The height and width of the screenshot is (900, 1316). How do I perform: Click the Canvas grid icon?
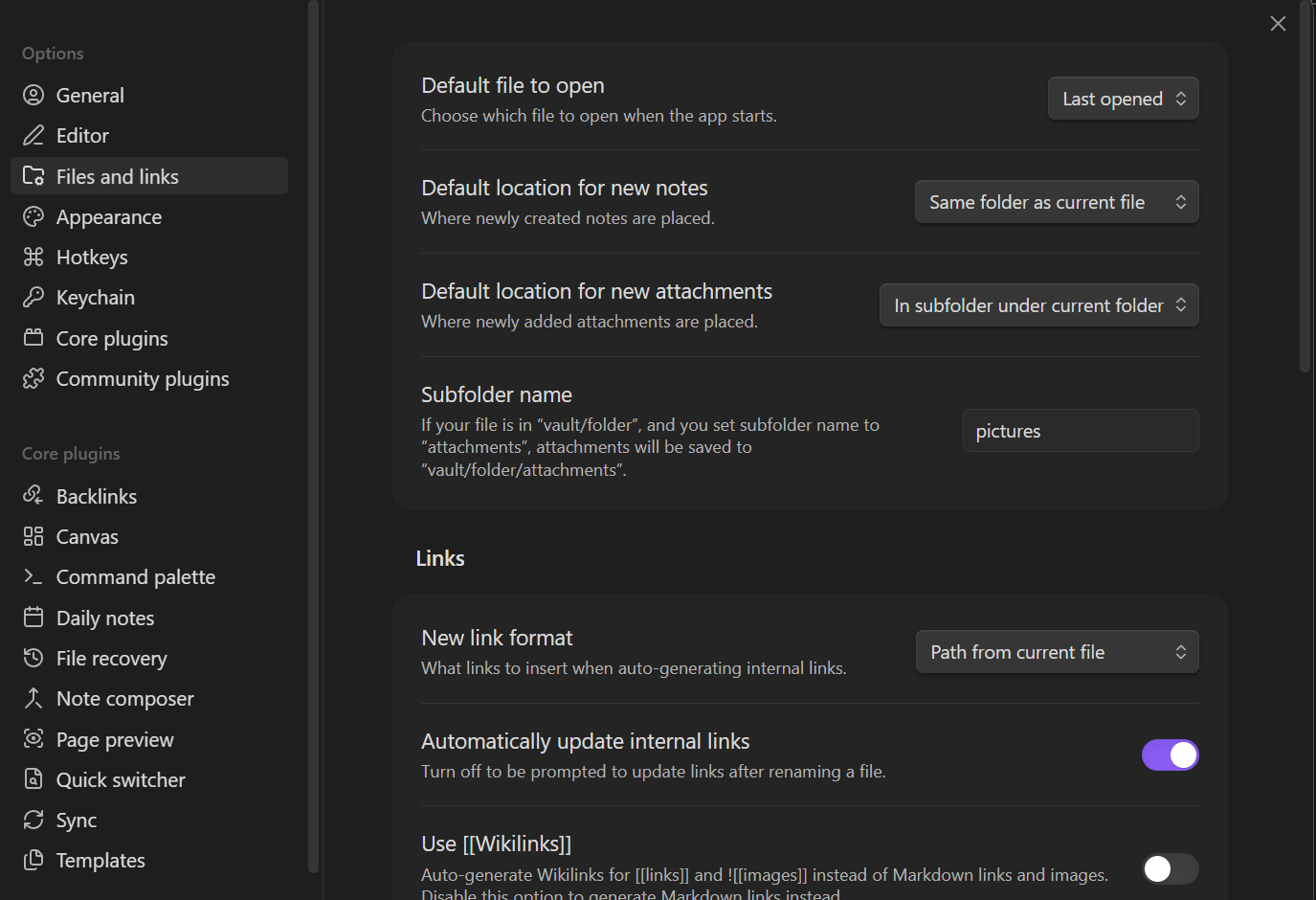(33, 536)
